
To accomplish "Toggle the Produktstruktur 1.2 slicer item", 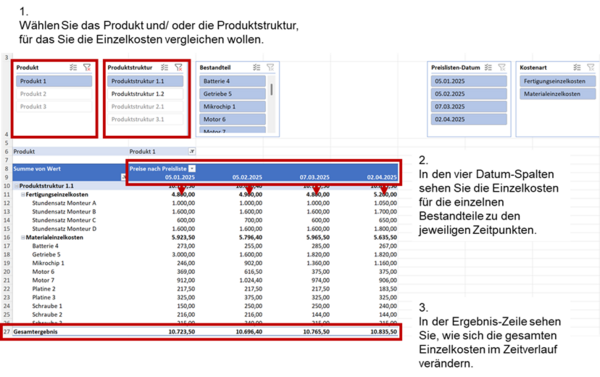I will click(145, 94).
